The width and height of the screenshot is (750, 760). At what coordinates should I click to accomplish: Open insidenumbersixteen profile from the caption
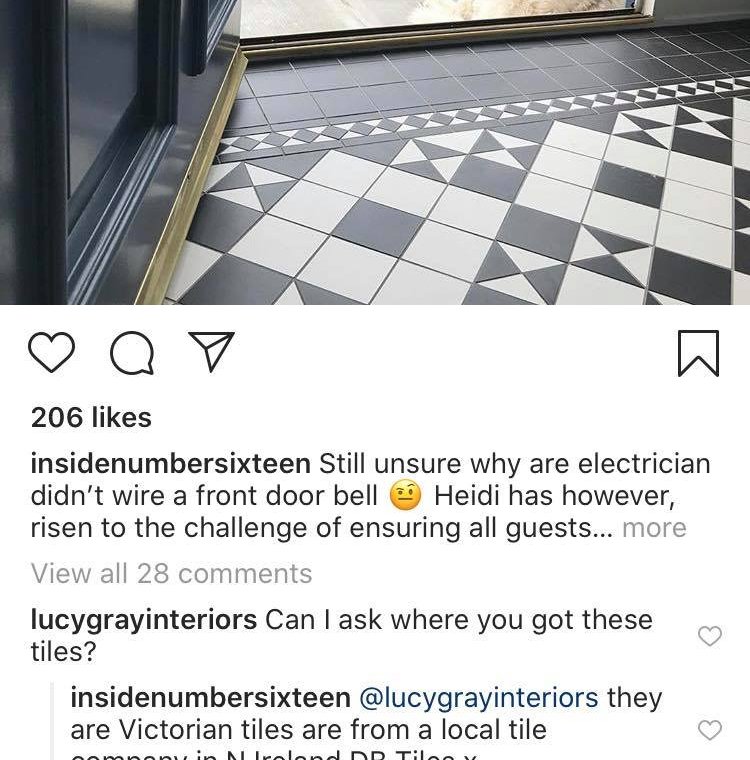tap(171, 463)
